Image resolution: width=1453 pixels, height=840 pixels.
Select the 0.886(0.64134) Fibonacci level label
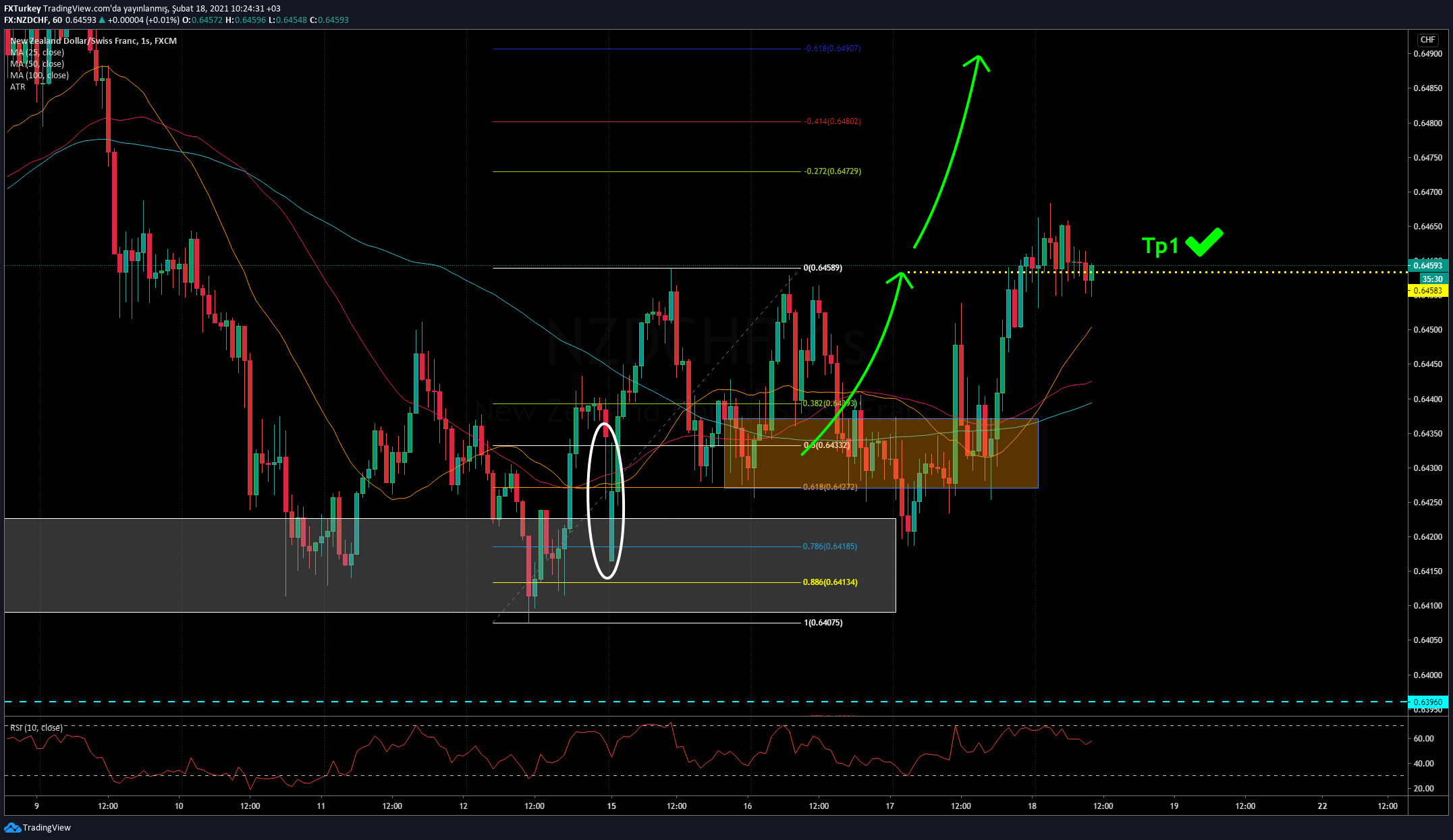(x=830, y=582)
